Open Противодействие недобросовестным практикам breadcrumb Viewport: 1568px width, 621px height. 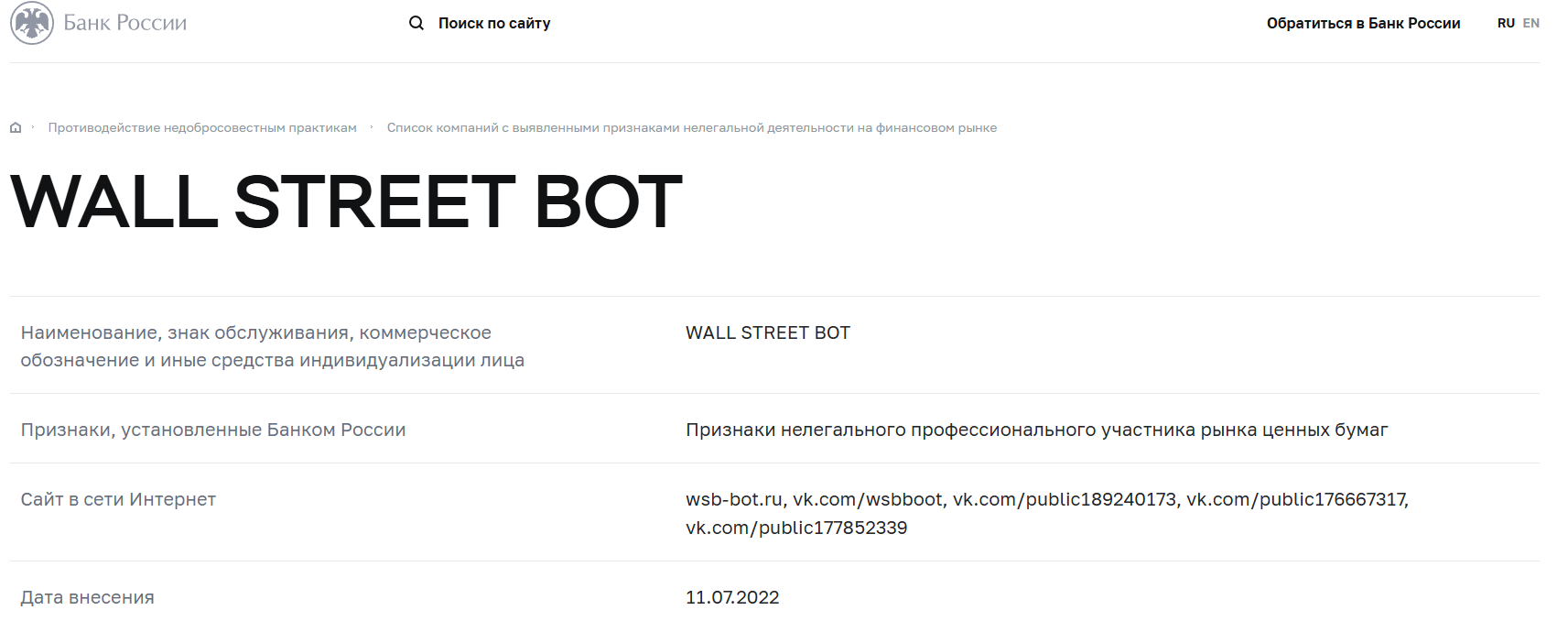(202, 127)
